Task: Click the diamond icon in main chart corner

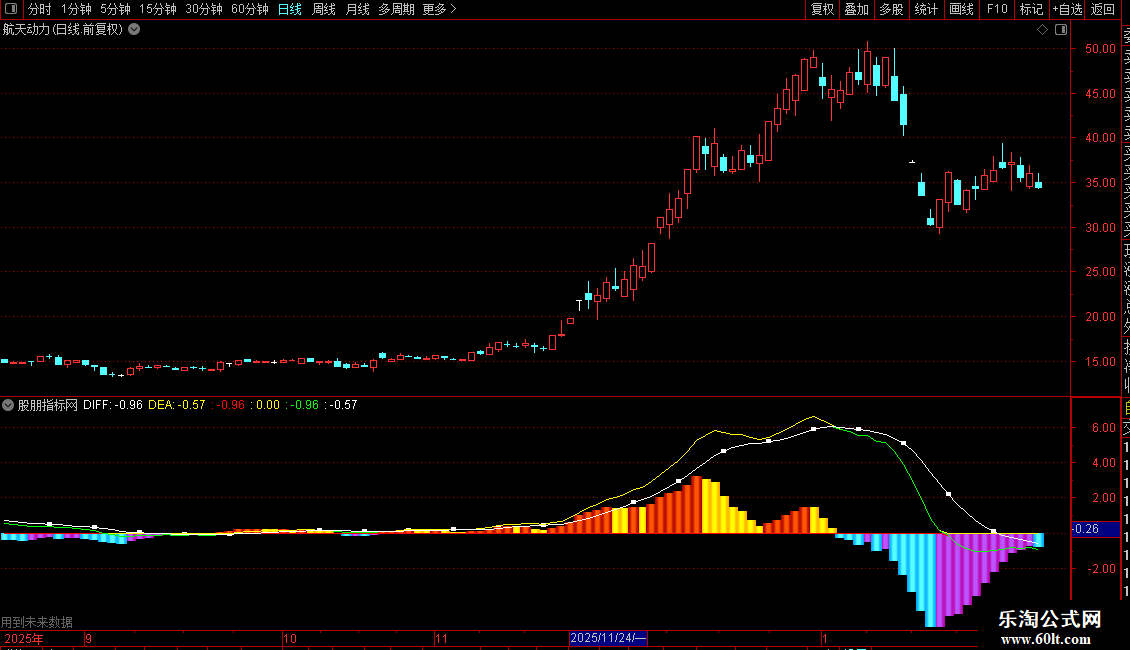Action: click(1042, 30)
